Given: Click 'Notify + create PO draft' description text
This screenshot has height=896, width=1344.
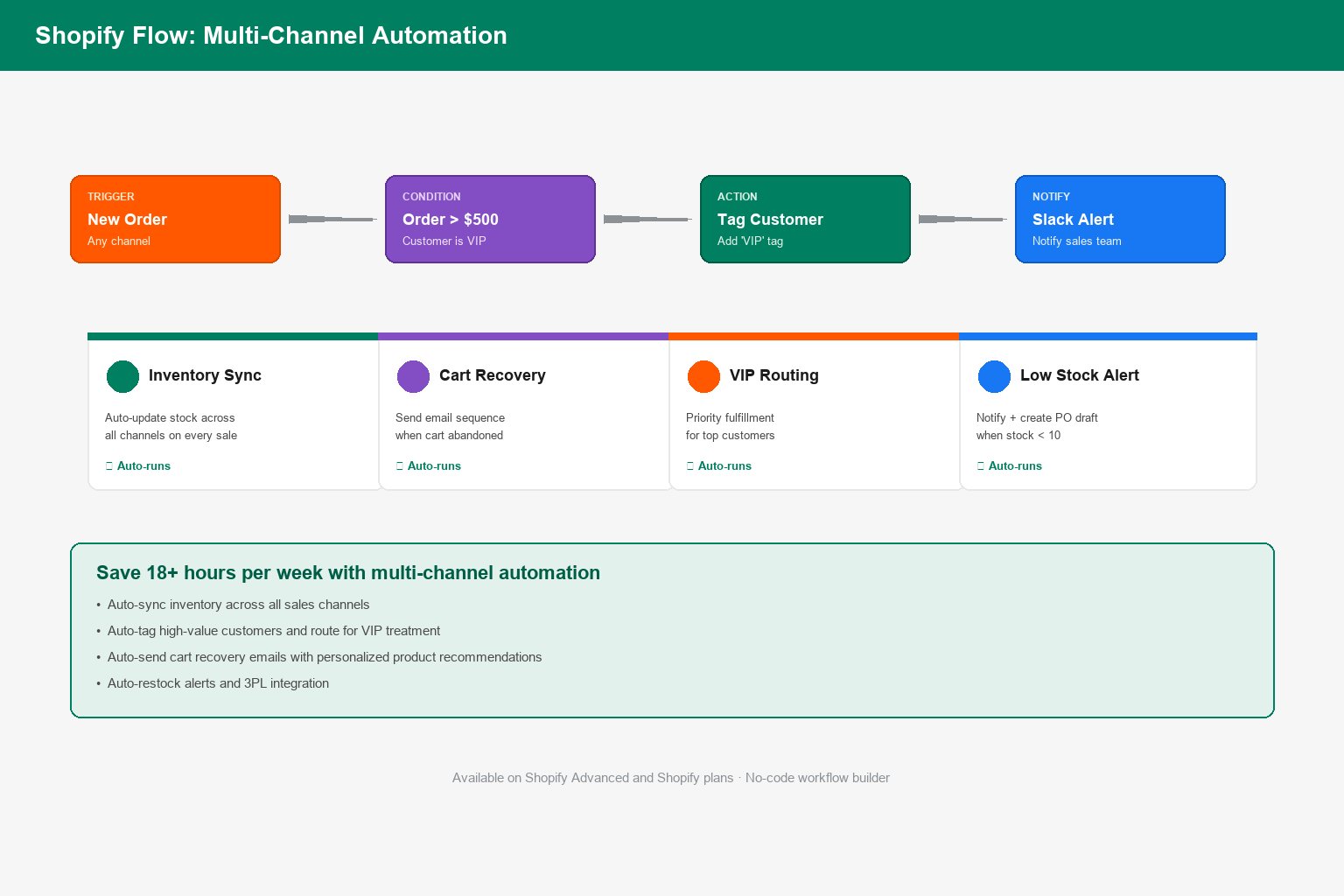Looking at the screenshot, I should (x=1037, y=417).
